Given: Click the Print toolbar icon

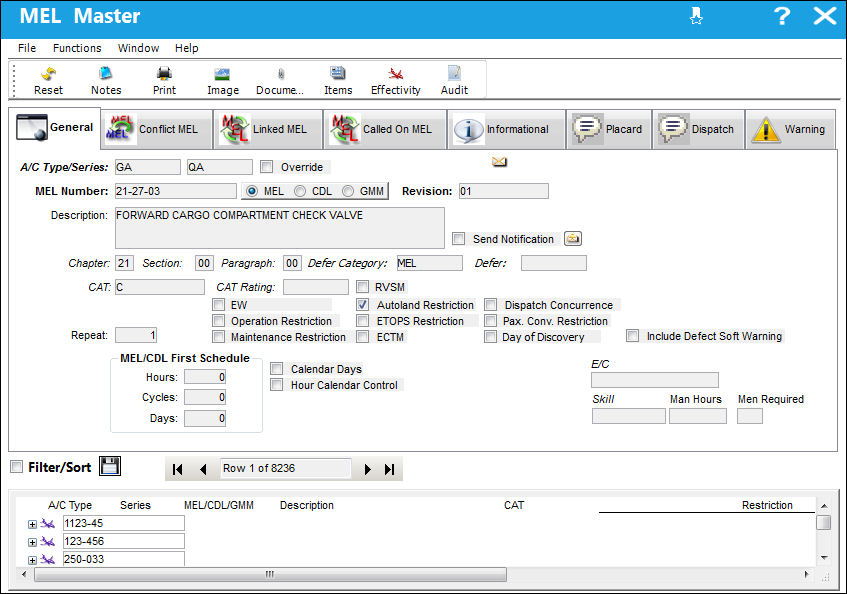Looking at the screenshot, I should pyautogui.click(x=164, y=73).
